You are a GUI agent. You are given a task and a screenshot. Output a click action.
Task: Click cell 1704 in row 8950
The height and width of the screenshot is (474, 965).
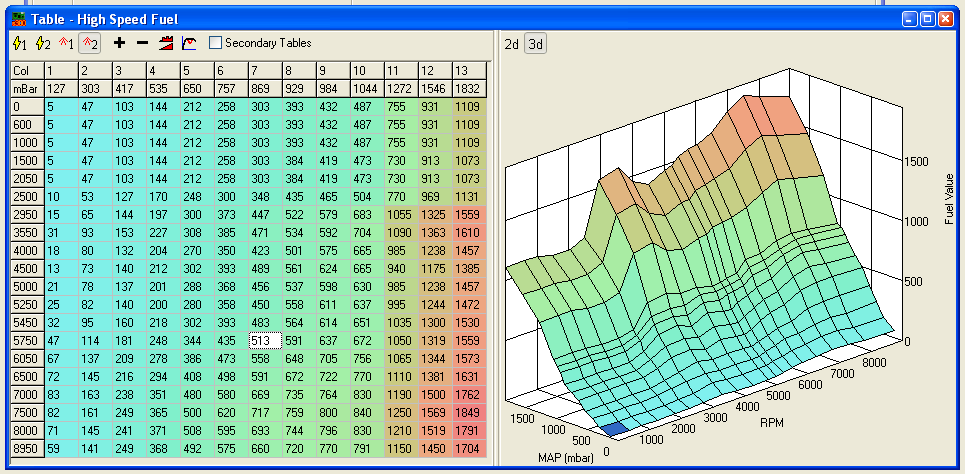pyautogui.click(x=470, y=449)
